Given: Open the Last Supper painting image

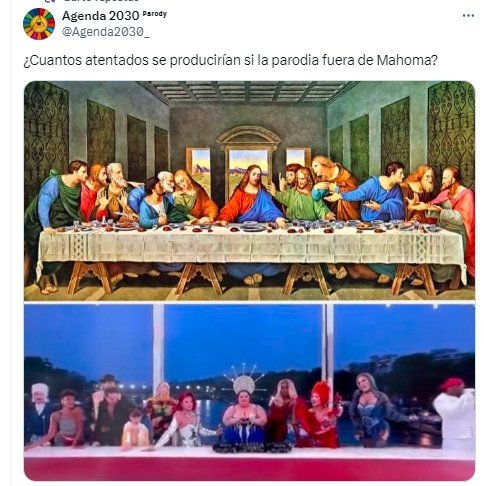Looking at the screenshot, I should (x=249, y=190).
